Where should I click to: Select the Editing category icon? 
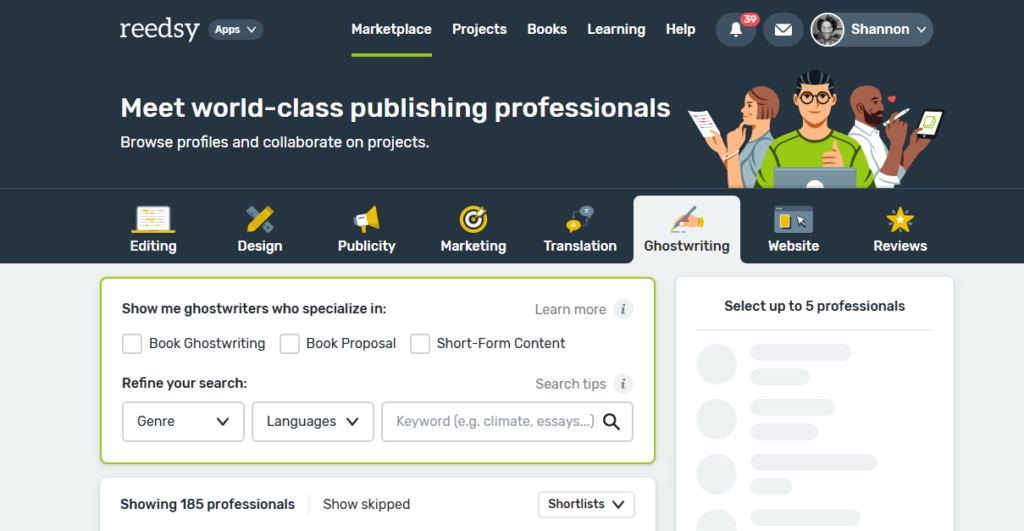click(x=153, y=219)
